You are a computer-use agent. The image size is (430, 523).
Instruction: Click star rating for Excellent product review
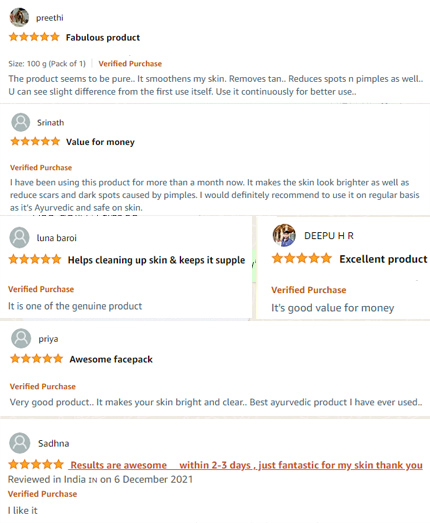302,258
